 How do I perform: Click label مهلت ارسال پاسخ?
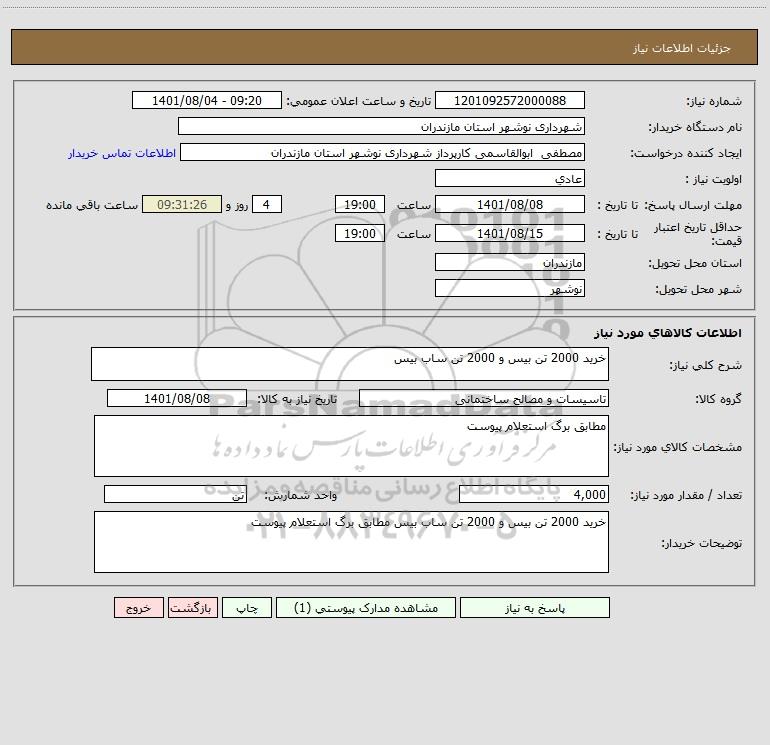pos(692,205)
